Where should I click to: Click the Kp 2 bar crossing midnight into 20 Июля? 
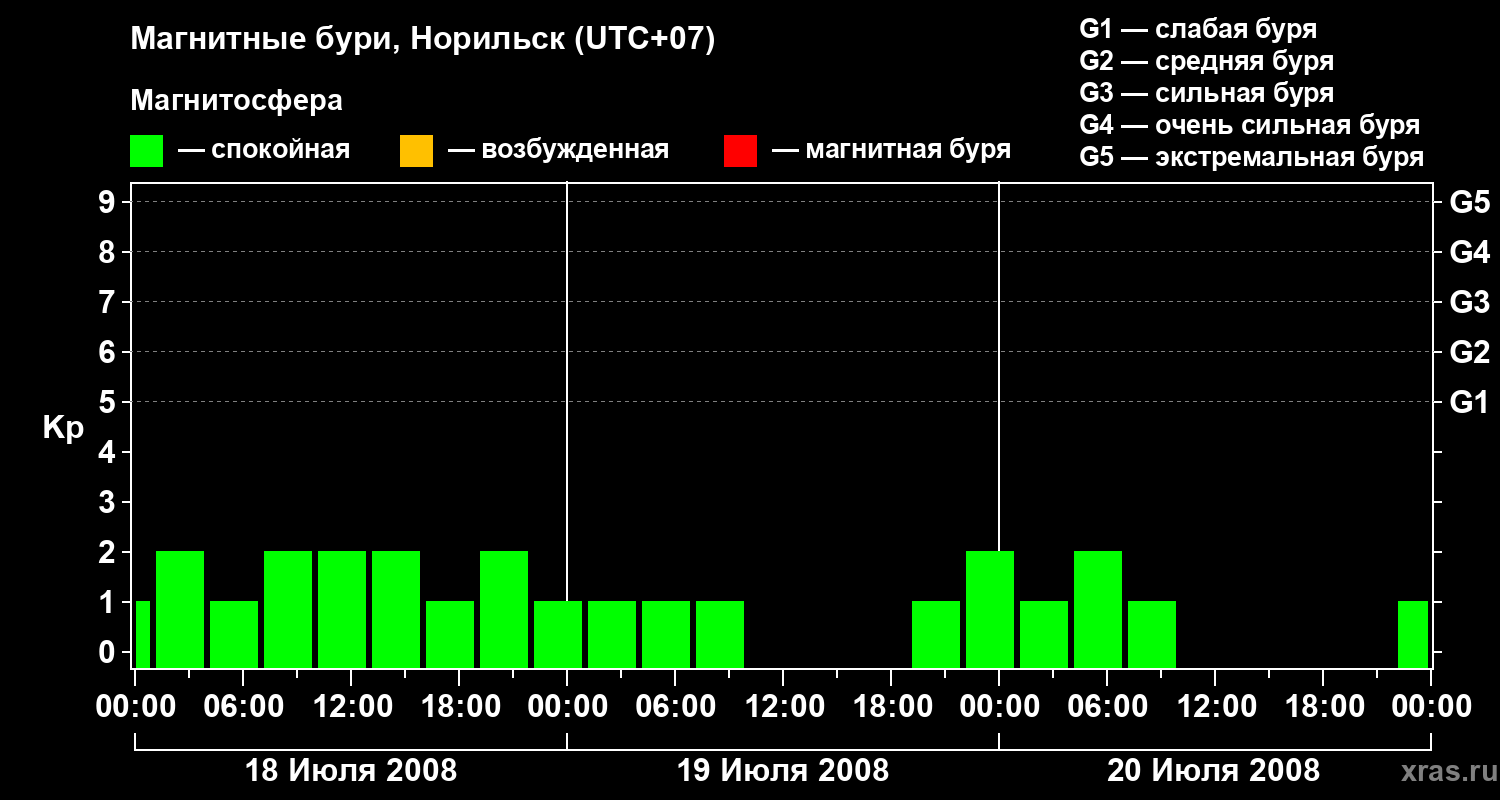[x=990, y=609]
